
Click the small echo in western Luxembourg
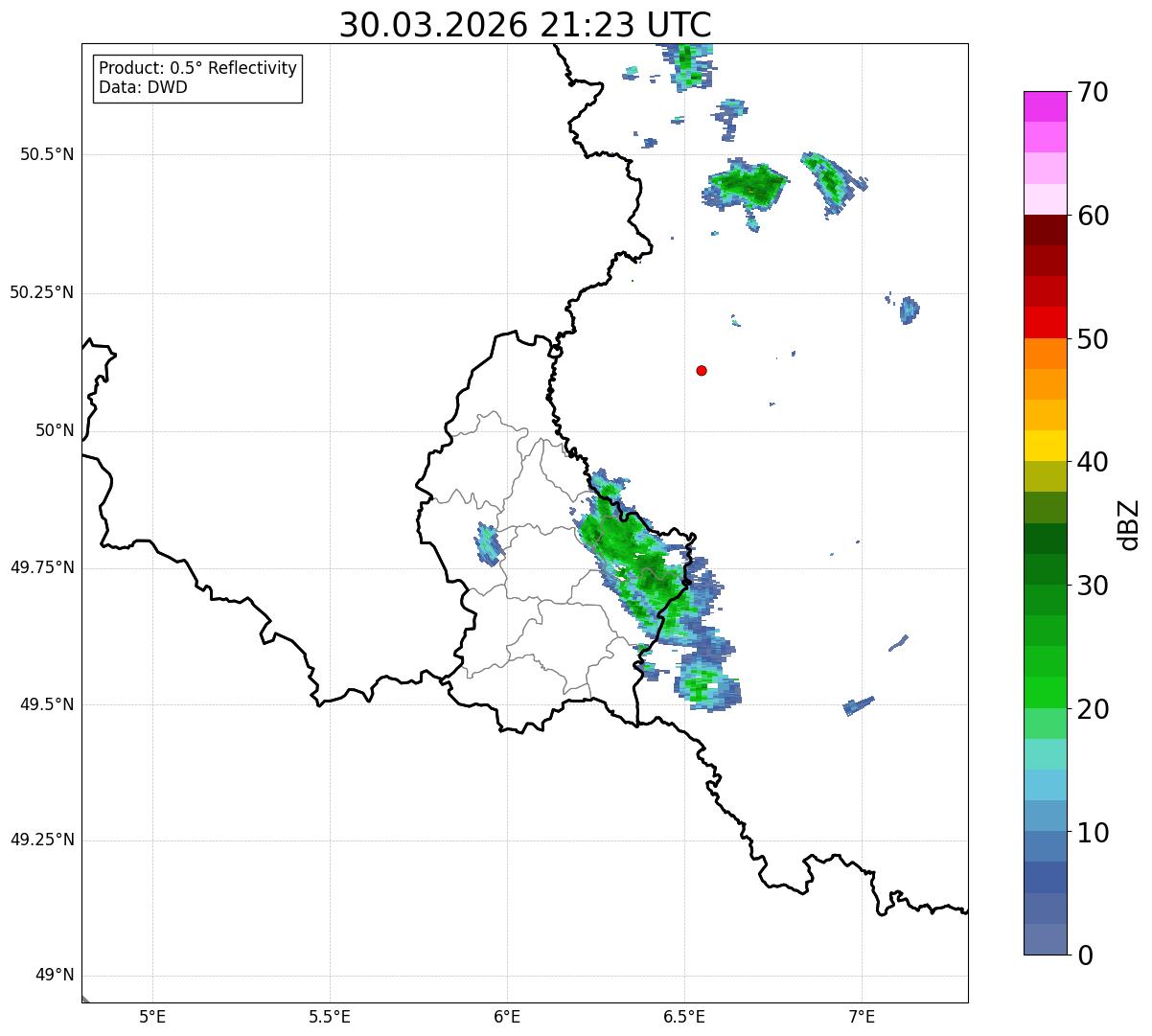click(490, 543)
